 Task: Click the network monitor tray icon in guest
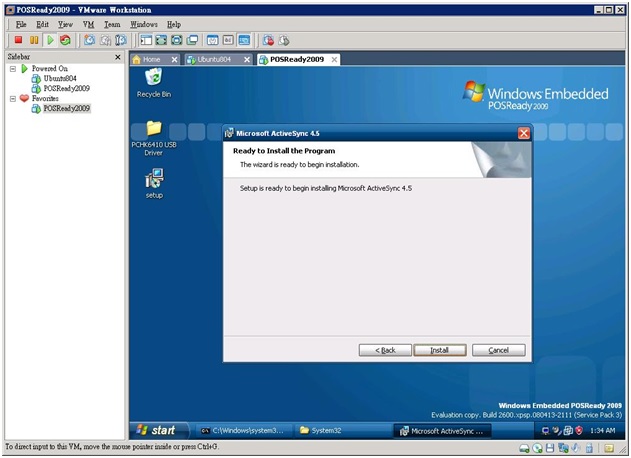[545, 431]
